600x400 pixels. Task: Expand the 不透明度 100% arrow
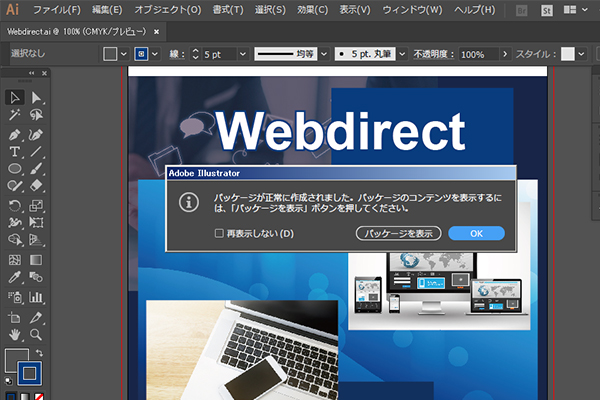point(505,54)
